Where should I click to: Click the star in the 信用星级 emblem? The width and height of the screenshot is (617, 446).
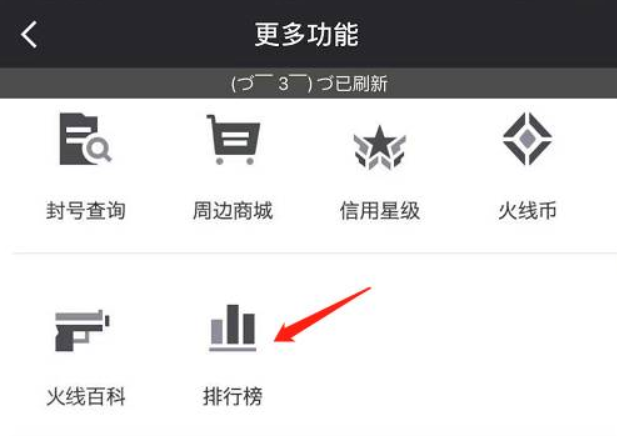point(379,141)
